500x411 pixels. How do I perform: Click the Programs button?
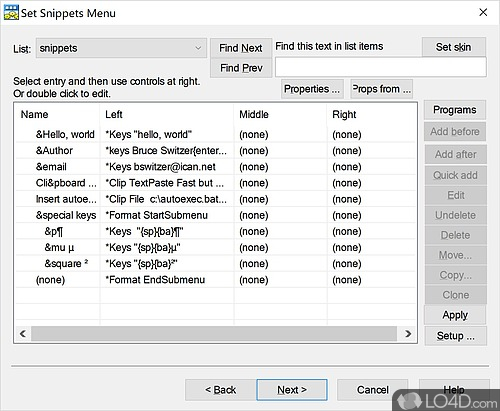click(x=455, y=110)
